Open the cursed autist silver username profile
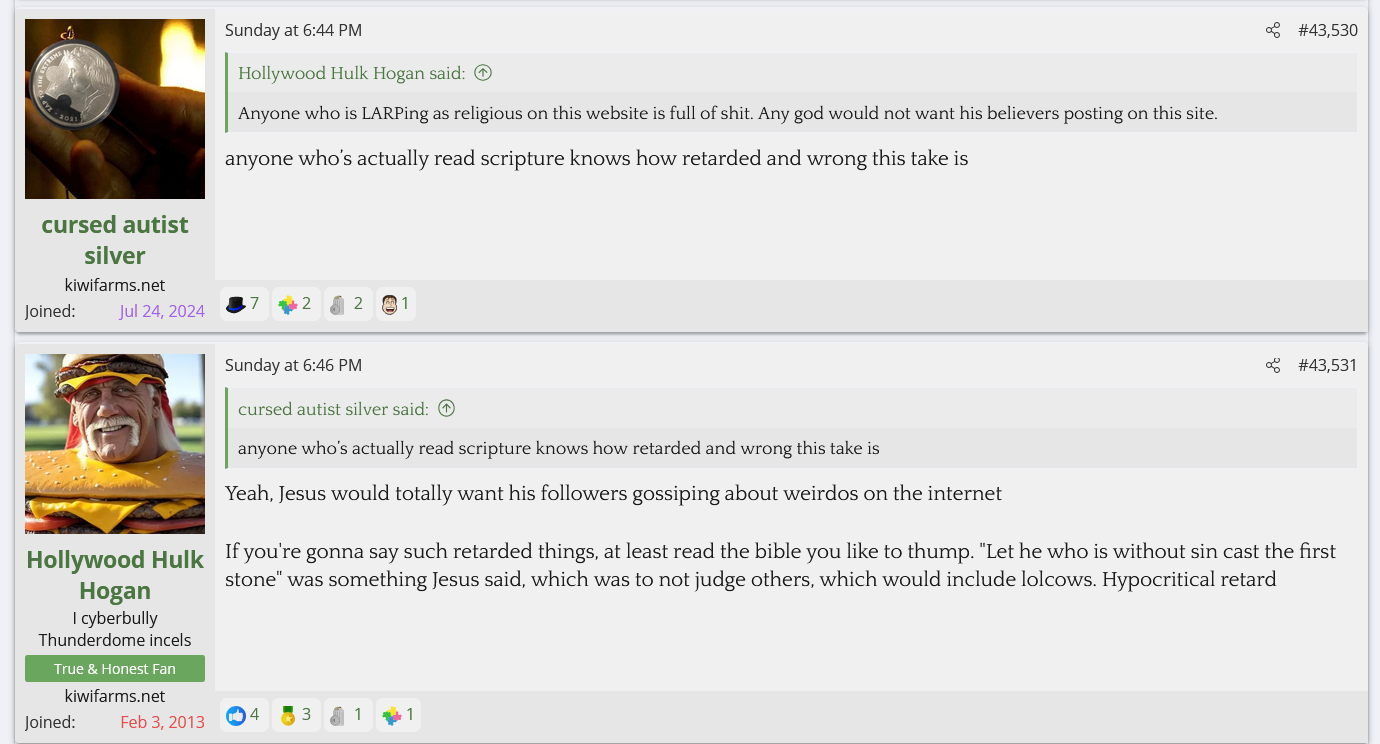 115,240
